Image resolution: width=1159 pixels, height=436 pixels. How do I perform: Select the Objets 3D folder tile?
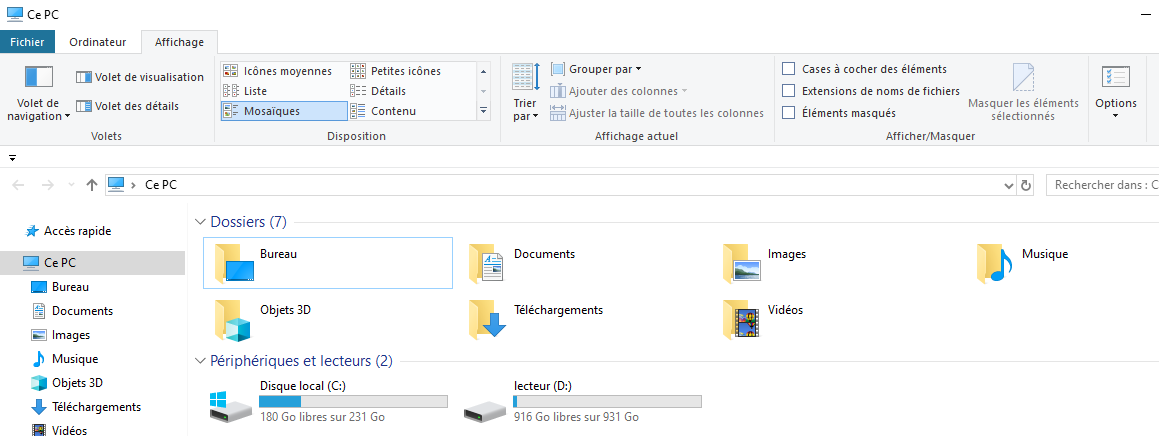327,319
